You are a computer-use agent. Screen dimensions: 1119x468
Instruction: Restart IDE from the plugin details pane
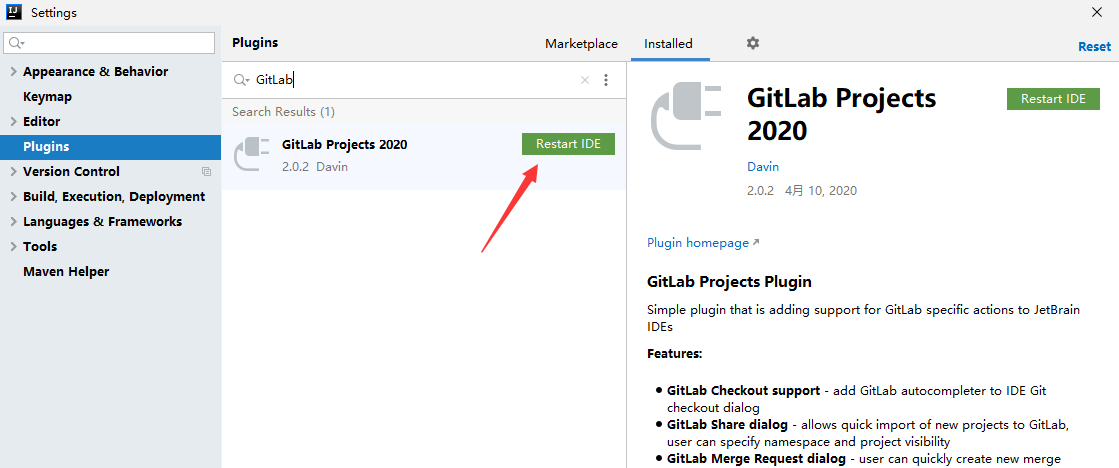(x=1053, y=98)
